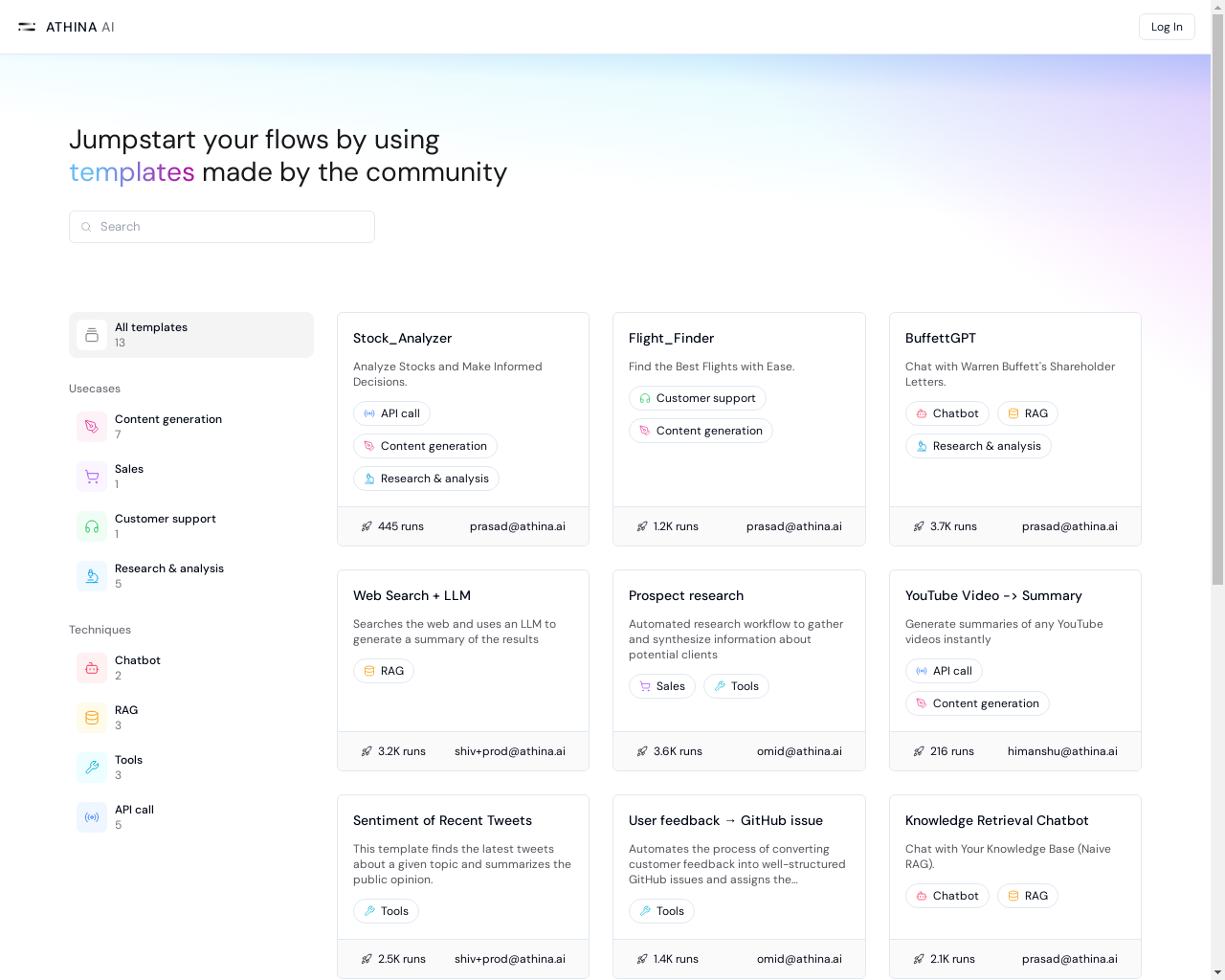
Task: Click the Research & analysis sidebar icon
Action: [x=92, y=576]
